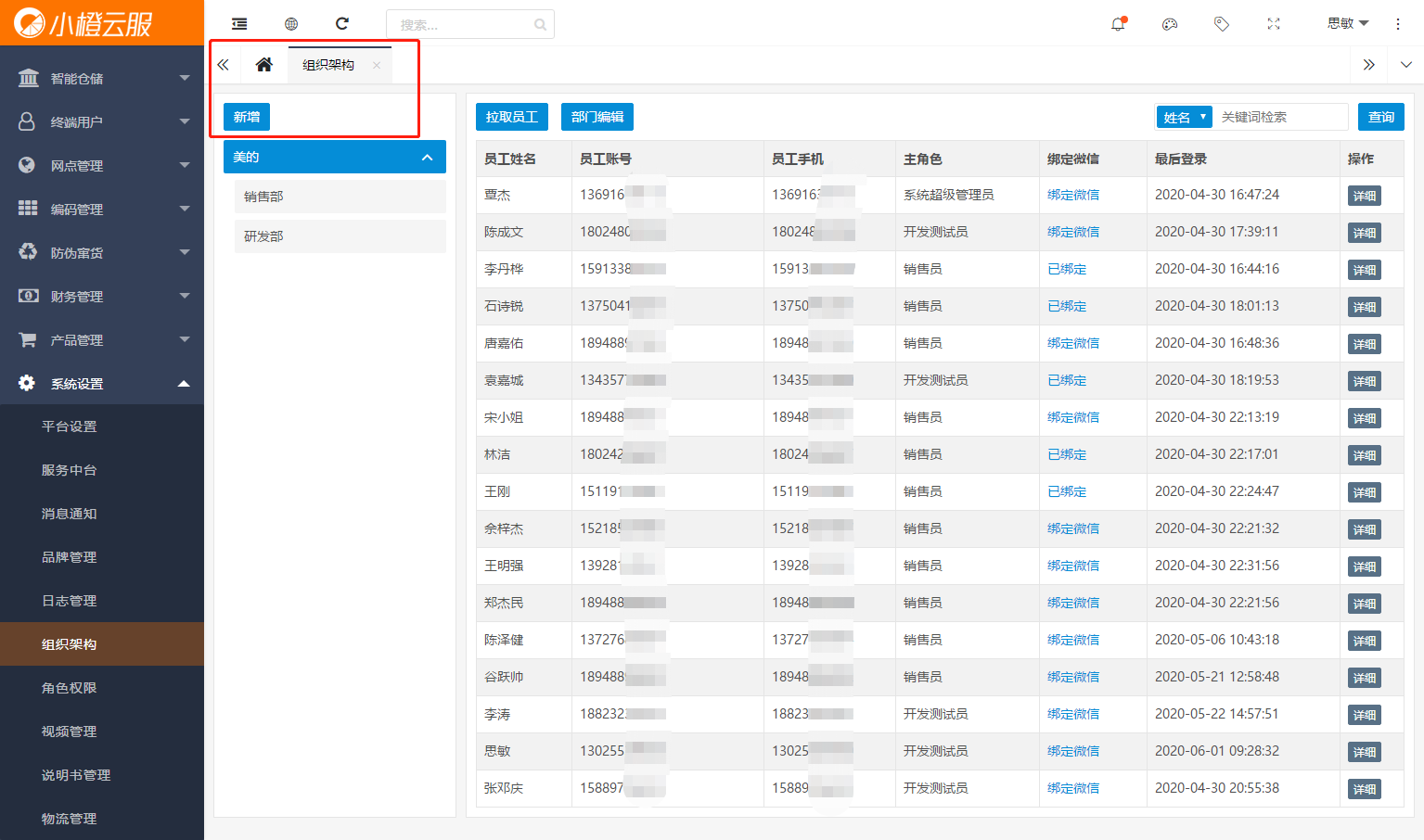
Task: Expand the 产品管理 menu arrow
Action: click(x=185, y=339)
